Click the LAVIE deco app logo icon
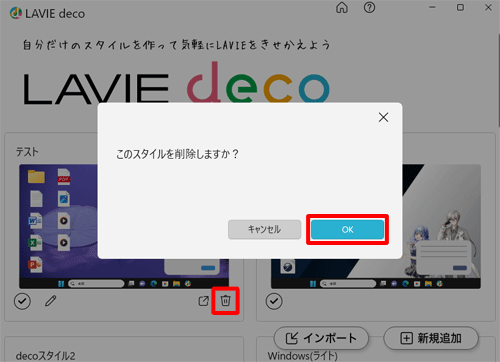The image size is (500, 362). point(15,13)
